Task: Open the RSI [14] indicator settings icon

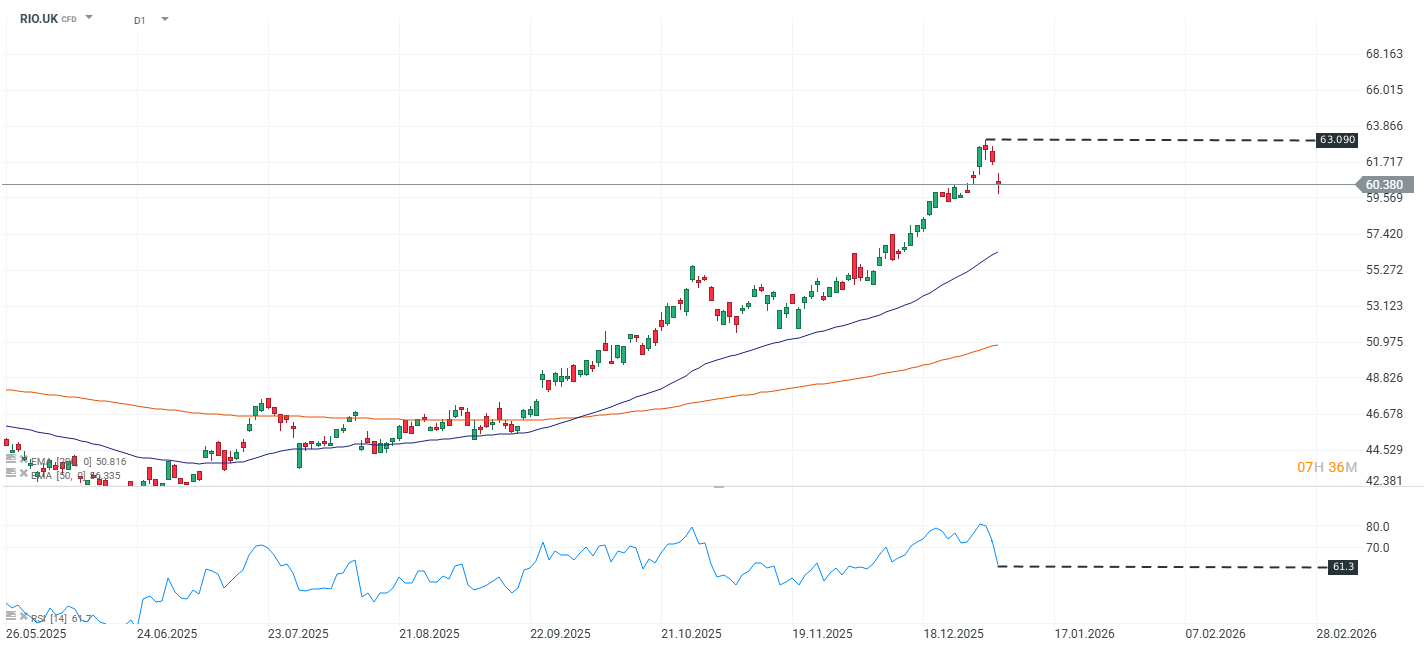Action: coord(10,616)
